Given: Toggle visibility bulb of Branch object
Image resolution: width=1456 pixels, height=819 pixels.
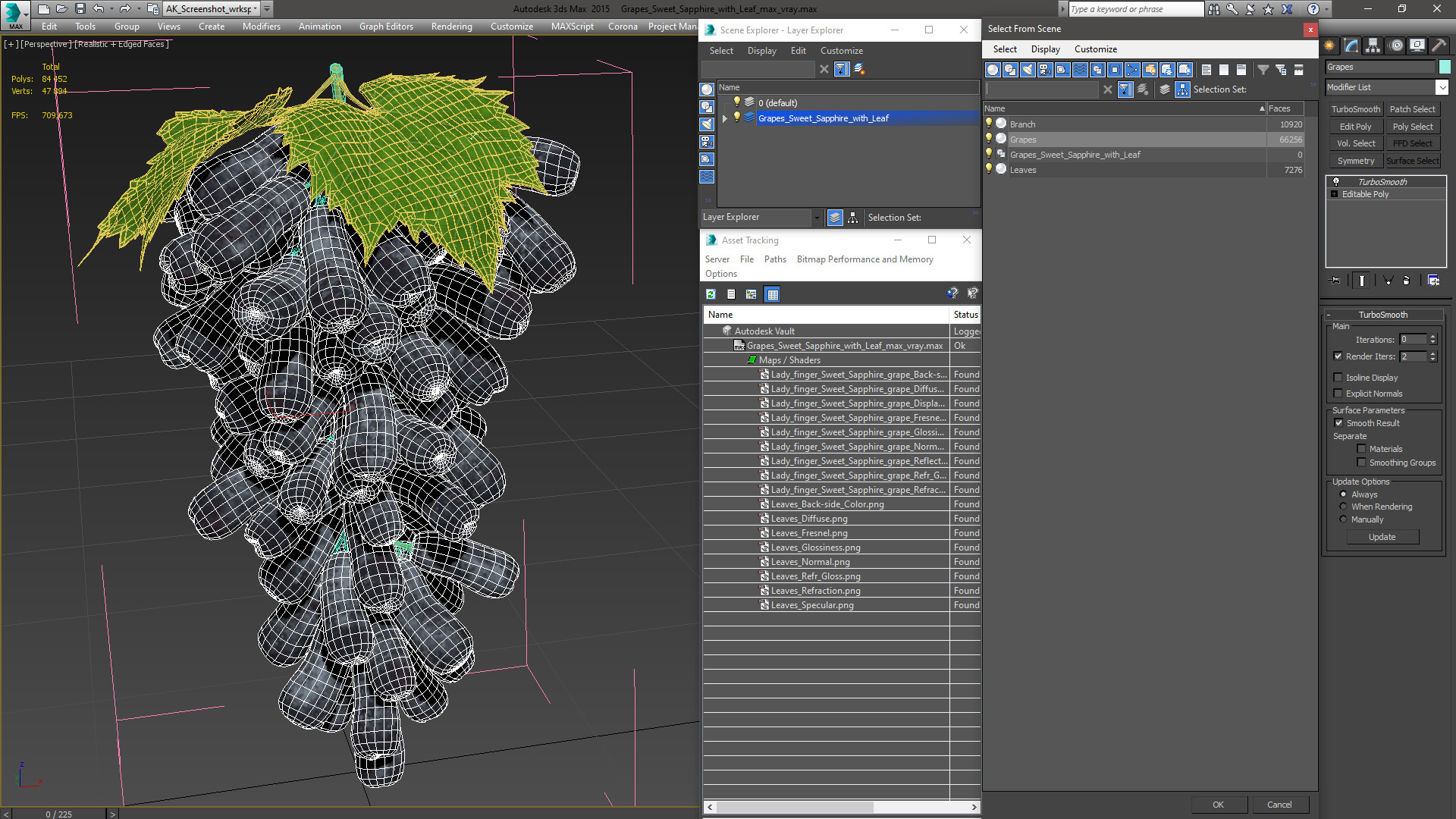Looking at the screenshot, I should coord(988,123).
